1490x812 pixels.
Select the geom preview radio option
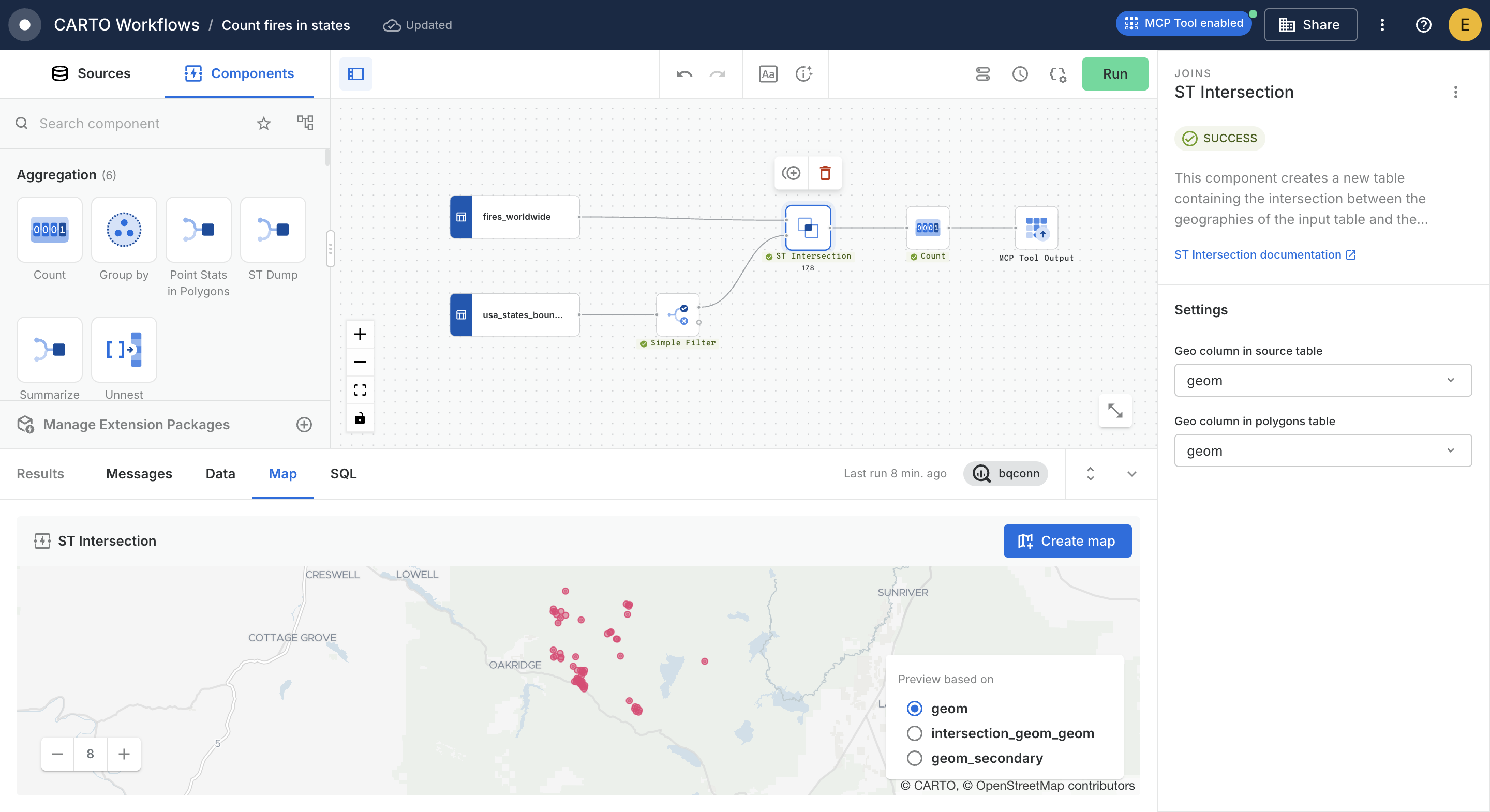915,709
